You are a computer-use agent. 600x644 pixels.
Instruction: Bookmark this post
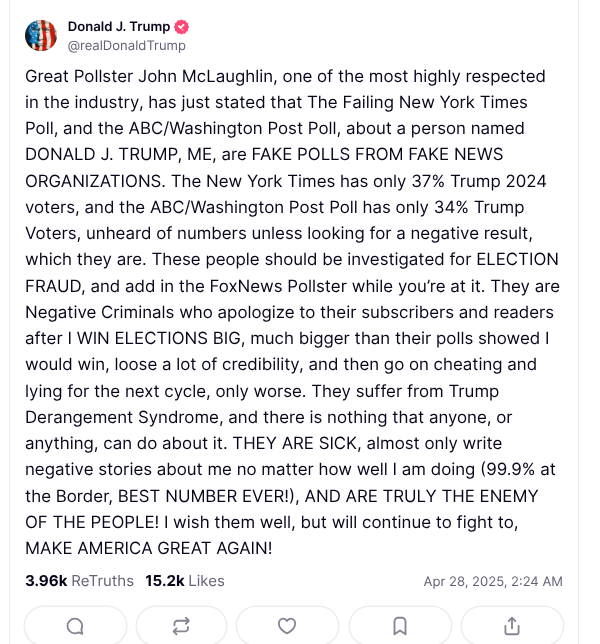tap(399, 626)
